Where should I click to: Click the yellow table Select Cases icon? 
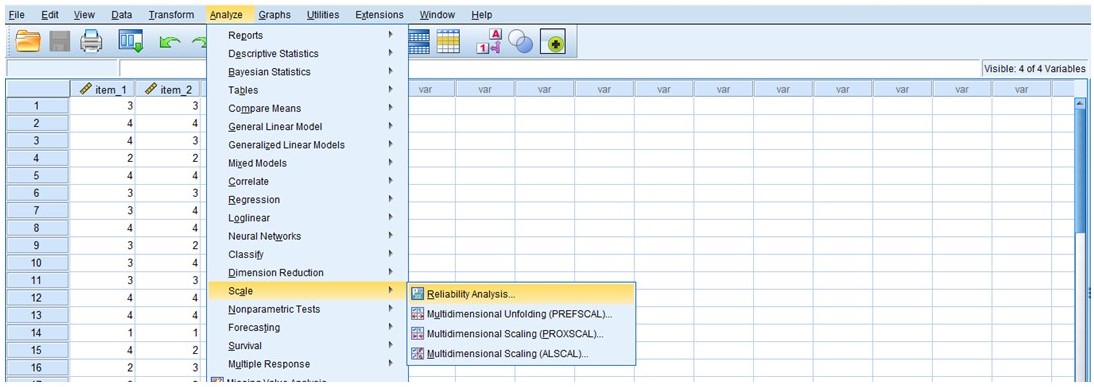448,43
